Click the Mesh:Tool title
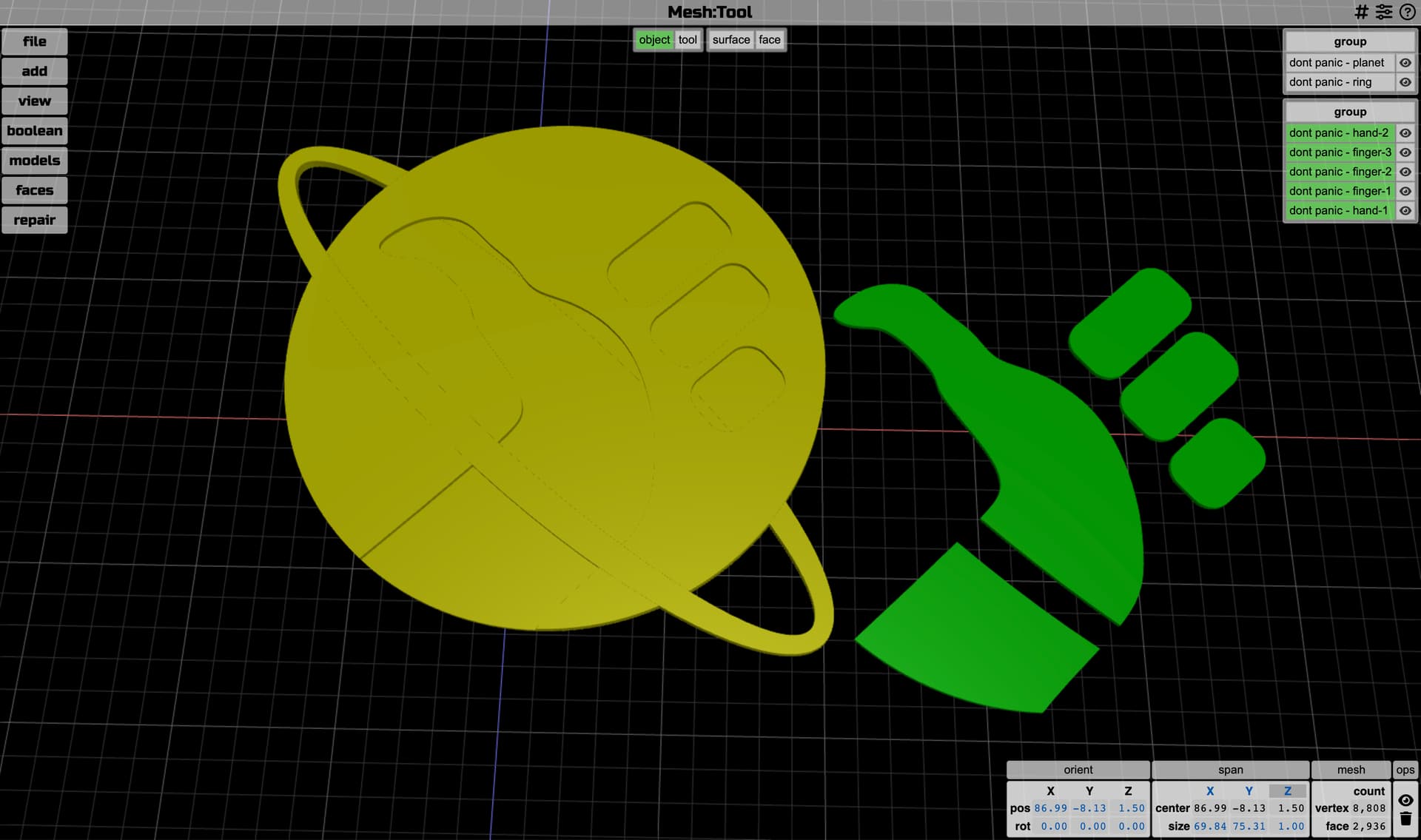 click(x=710, y=12)
